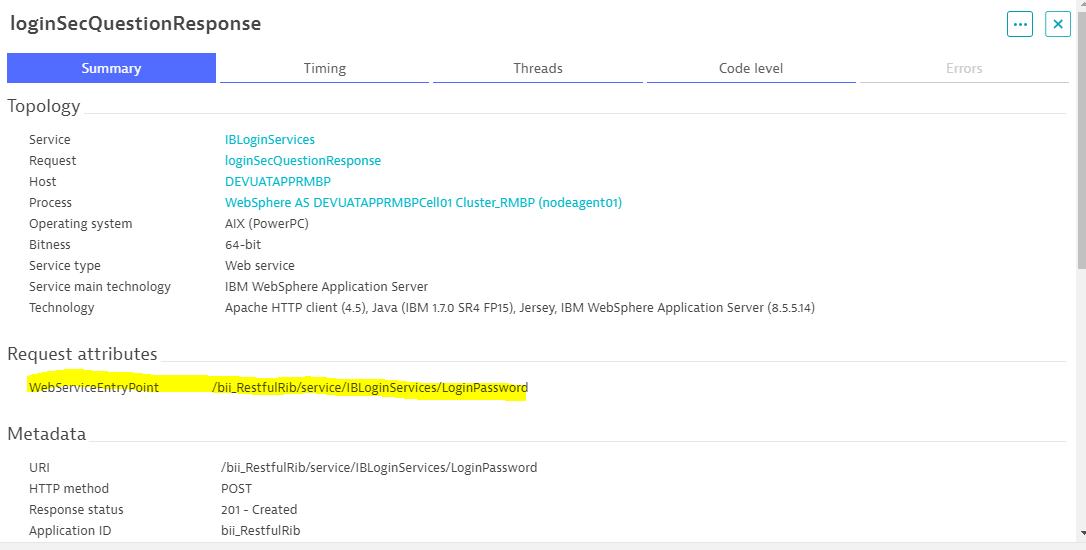Close the loginSecQuestionResponse panel
Image resolution: width=1086 pixels, height=550 pixels.
pos(1058,24)
